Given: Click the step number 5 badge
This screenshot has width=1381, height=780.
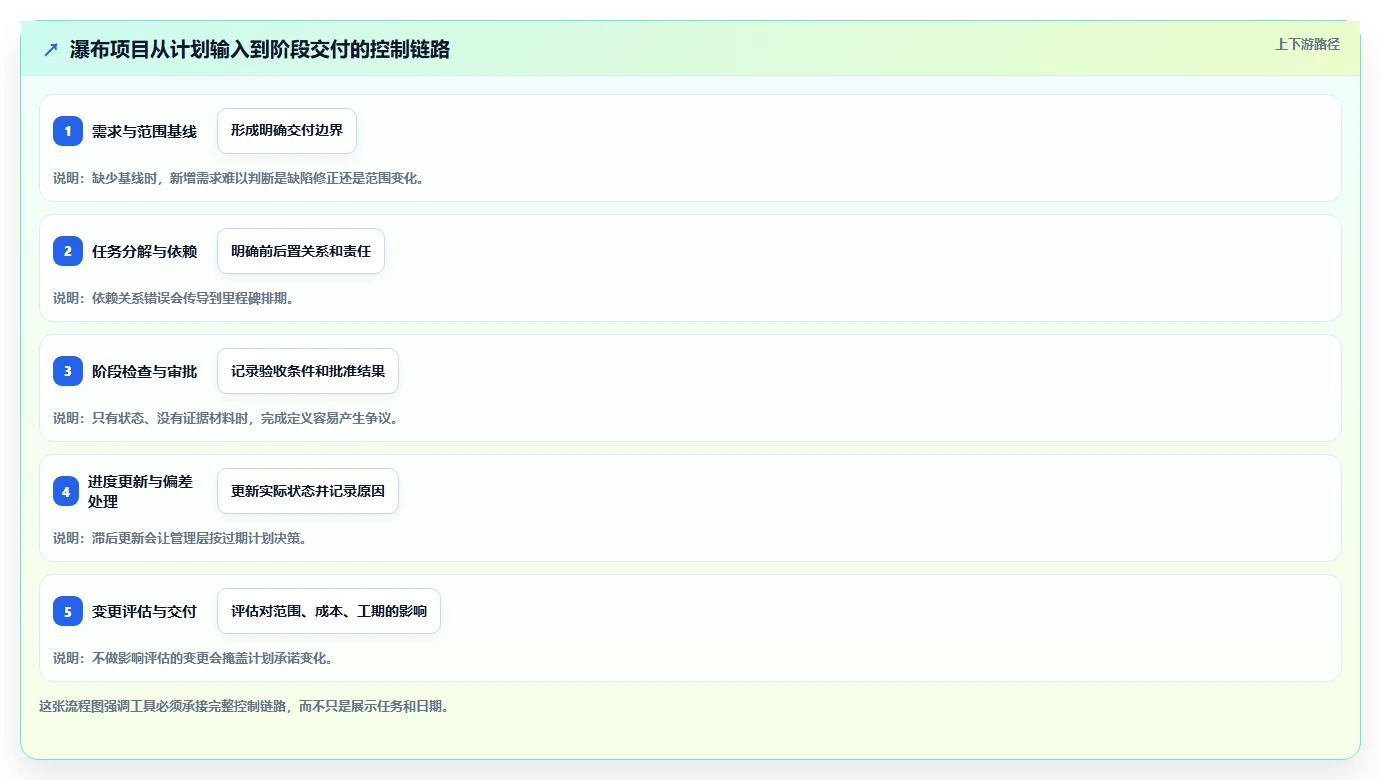Looking at the screenshot, I should tap(68, 611).
